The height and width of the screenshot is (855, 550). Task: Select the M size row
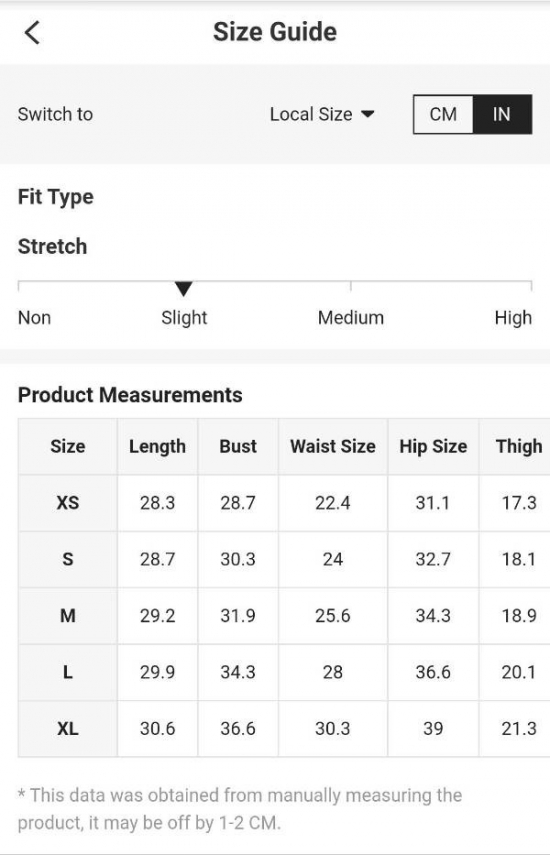click(284, 616)
